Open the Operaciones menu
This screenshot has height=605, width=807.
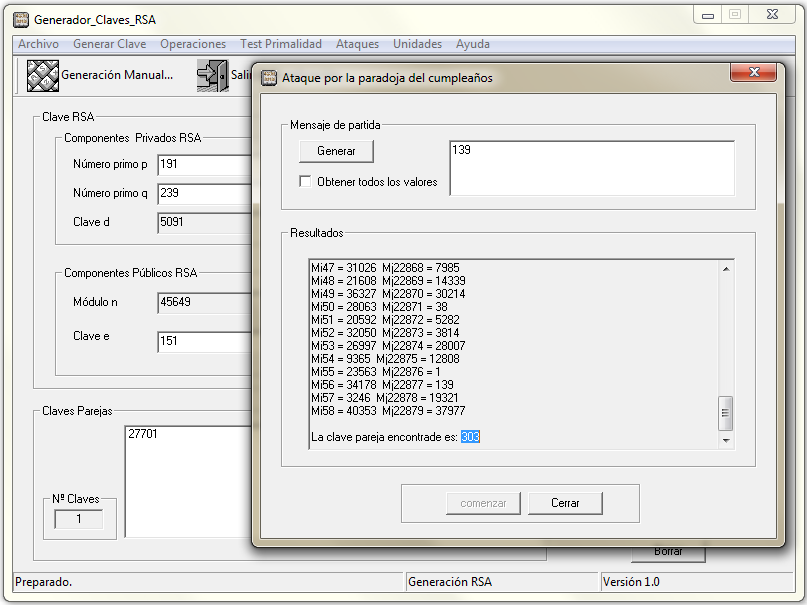tap(193, 44)
